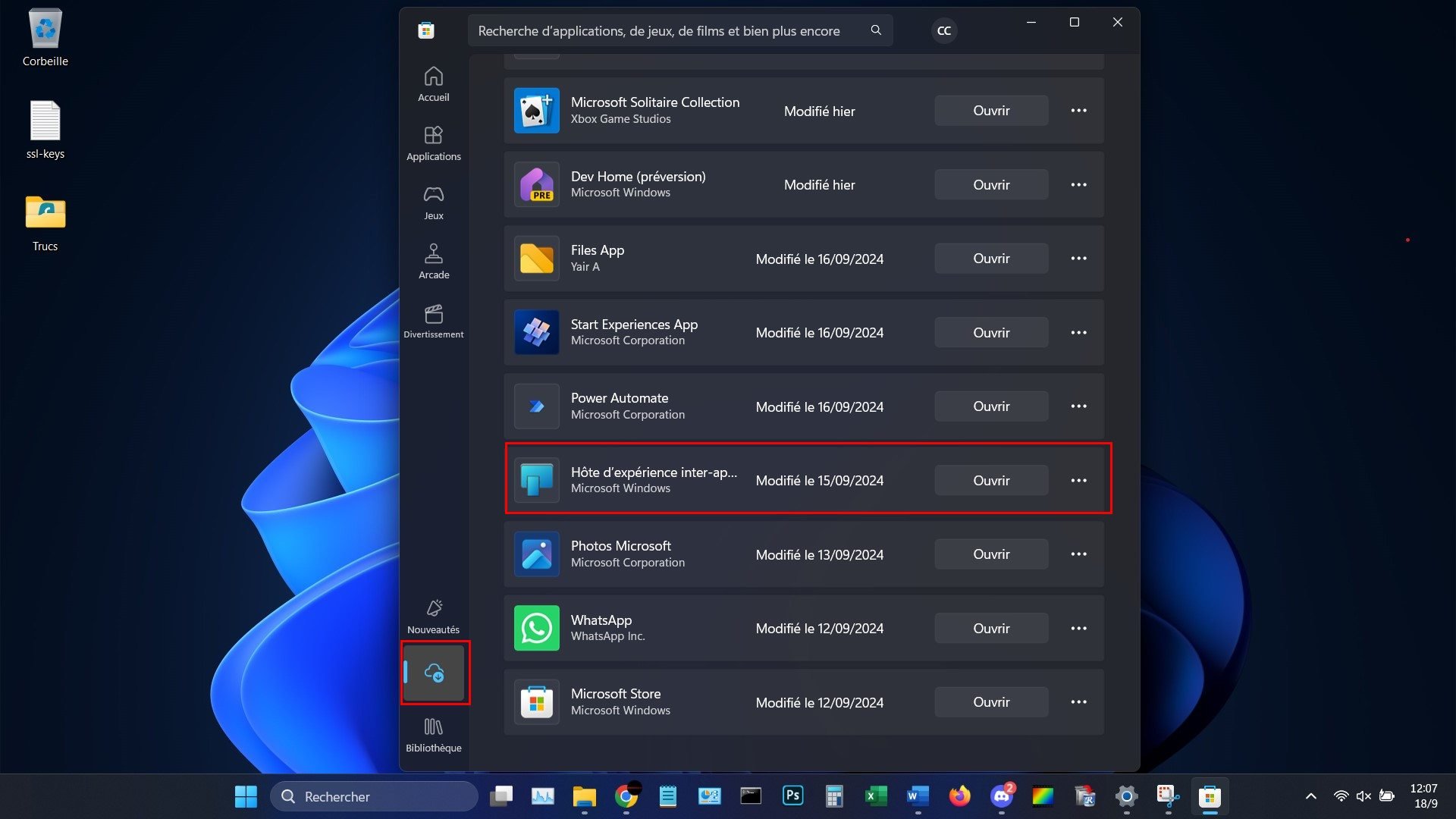Image resolution: width=1456 pixels, height=819 pixels.
Task: Show hidden system tray icons
Action: tap(1310, 796)
